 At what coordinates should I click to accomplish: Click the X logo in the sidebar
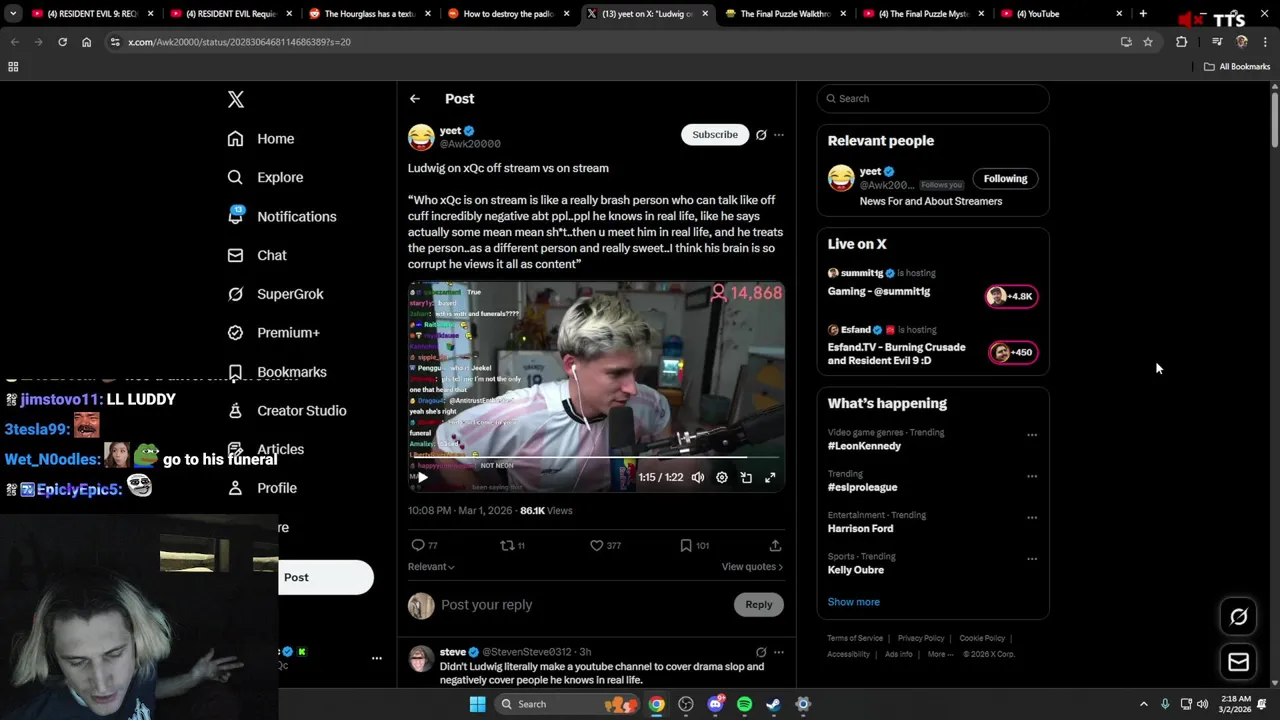click(x=236, y=99)
